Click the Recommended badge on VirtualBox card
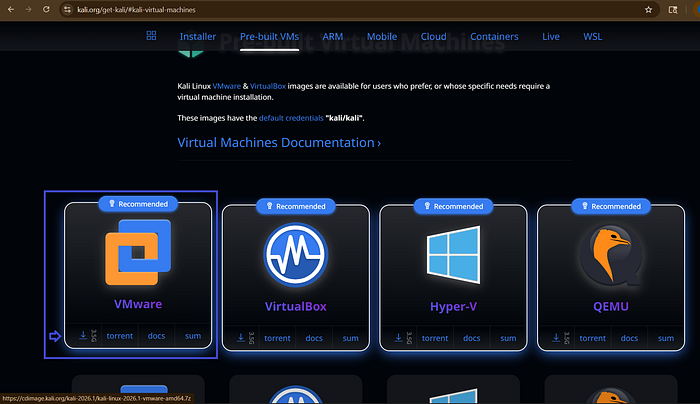Screen dimensions: 700x404 (296, 206)
